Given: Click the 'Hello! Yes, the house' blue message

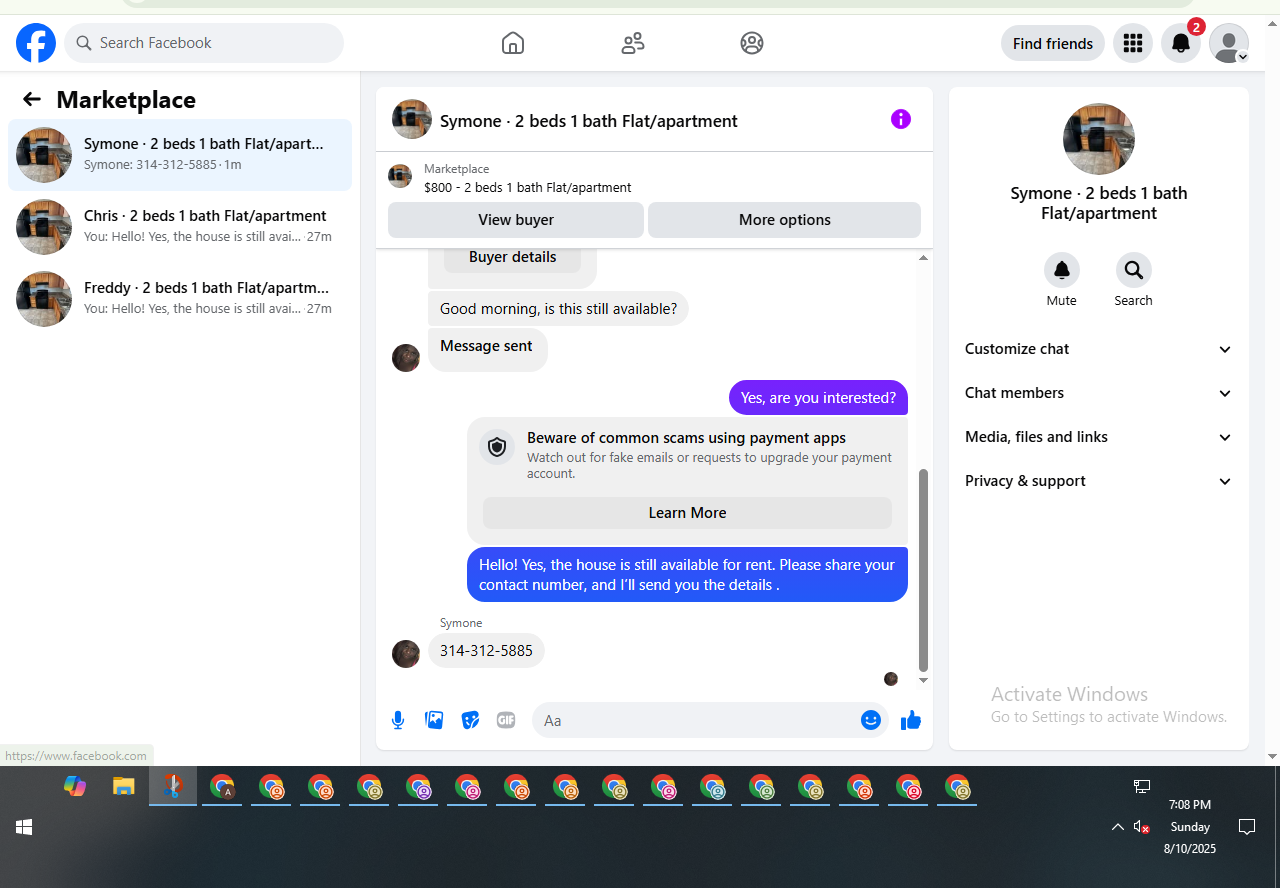Looking at the screenshot, I should coord(687,575).
